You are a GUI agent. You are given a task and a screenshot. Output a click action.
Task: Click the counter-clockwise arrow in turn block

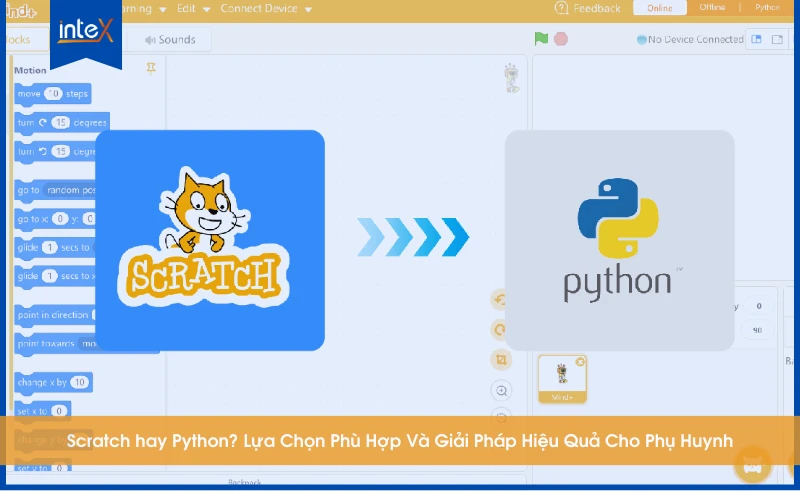point(43,152)
